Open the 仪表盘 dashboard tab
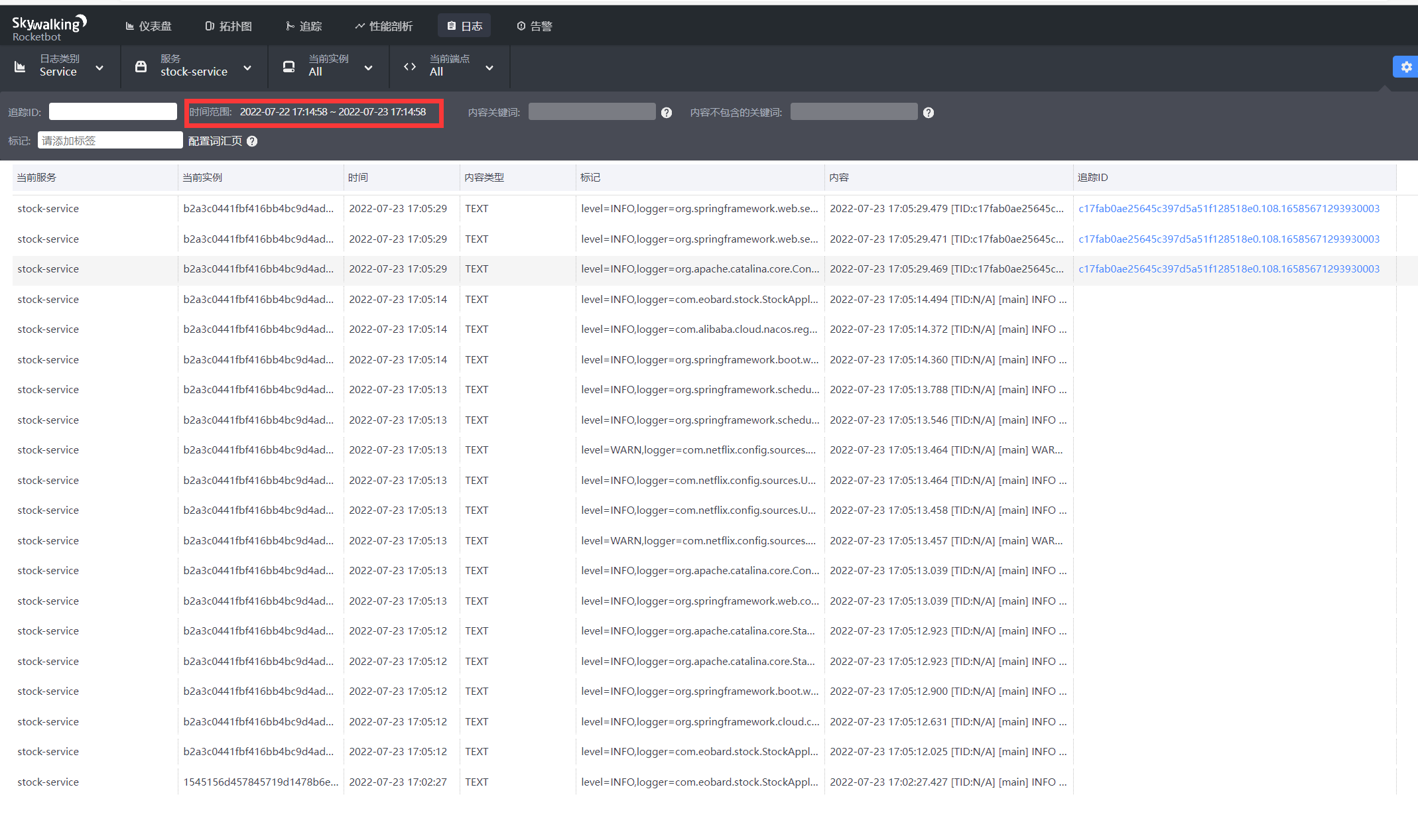 pos(149,26)
